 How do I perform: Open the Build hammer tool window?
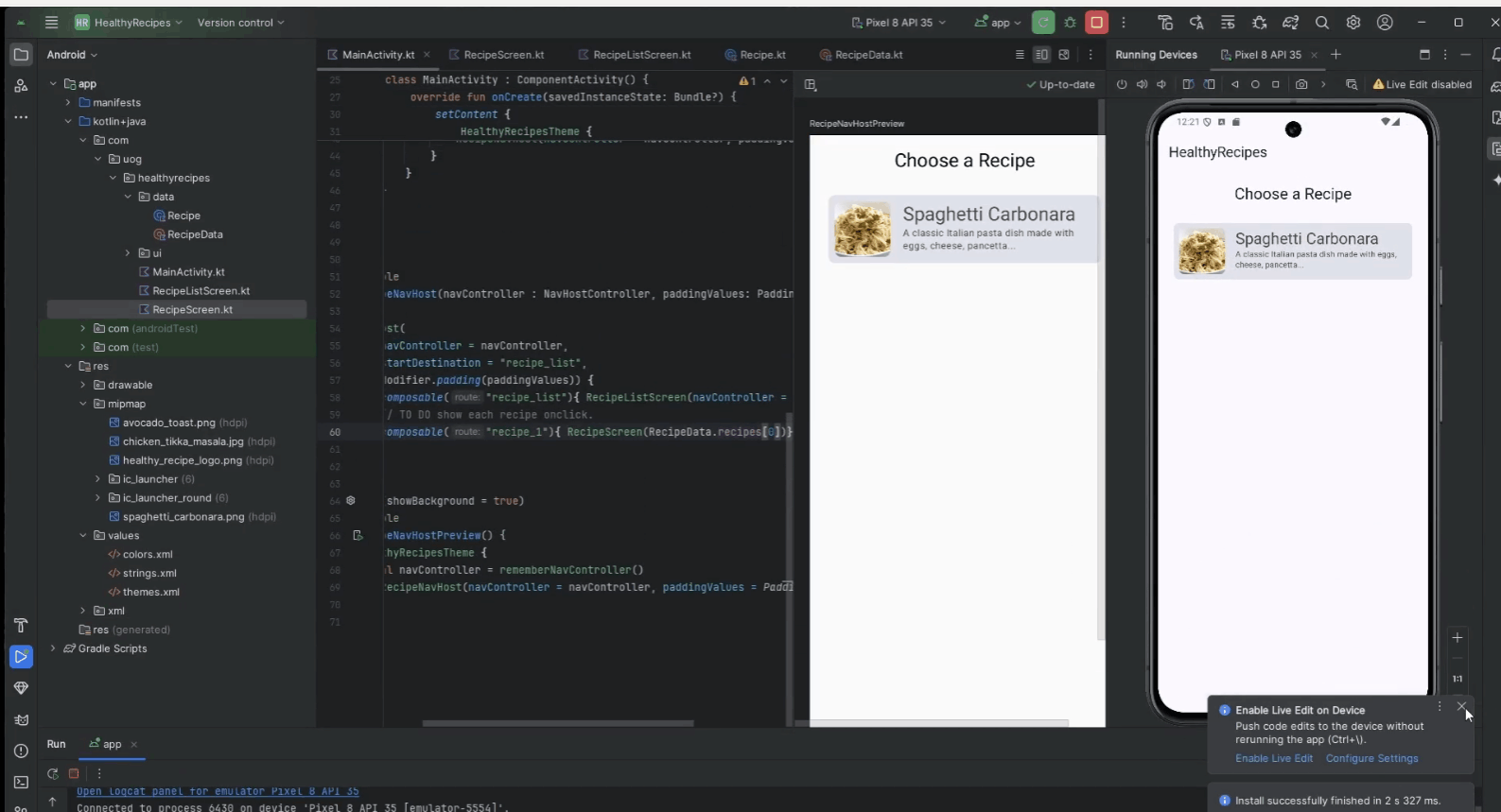pyautogui.click(x=21, y=625)
